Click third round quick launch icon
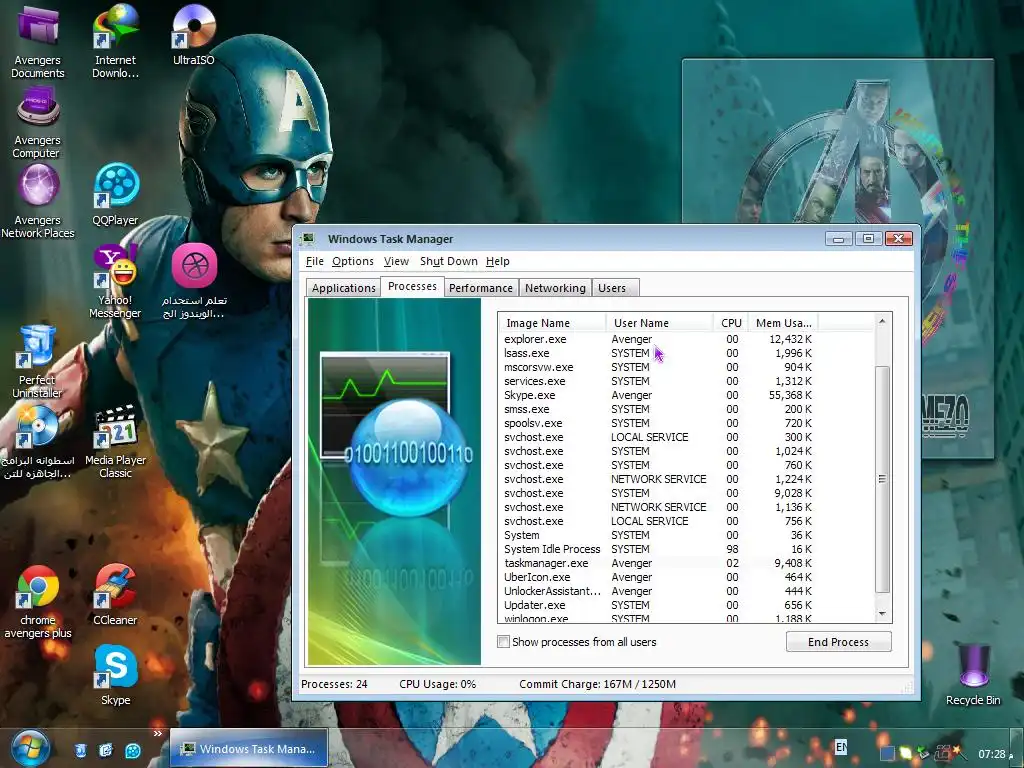Screen dimensions: 1024x768 point(133,750)
